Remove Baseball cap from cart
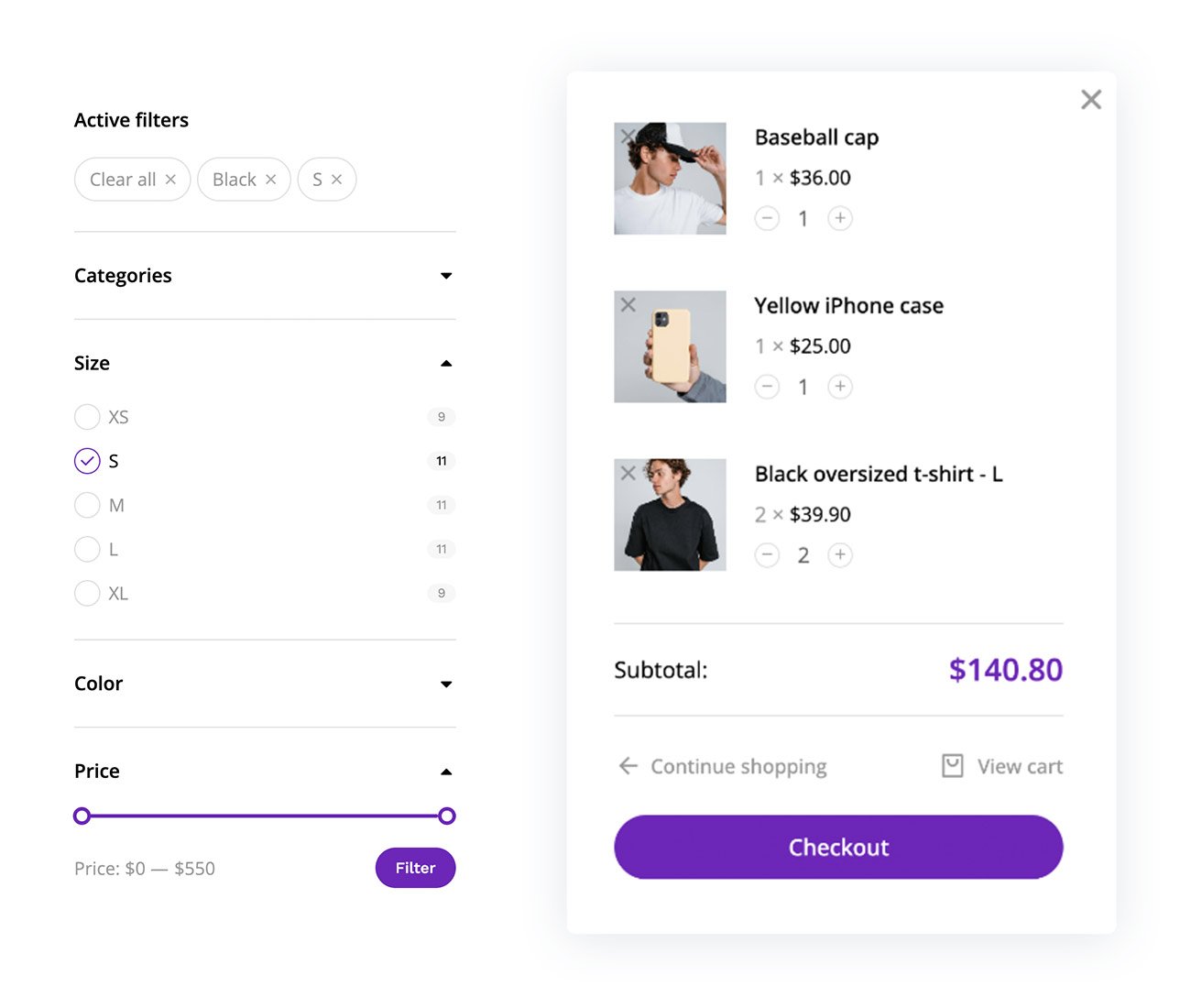The width and height of the screenshot is (1191, 1008). [x=628, y=137]
